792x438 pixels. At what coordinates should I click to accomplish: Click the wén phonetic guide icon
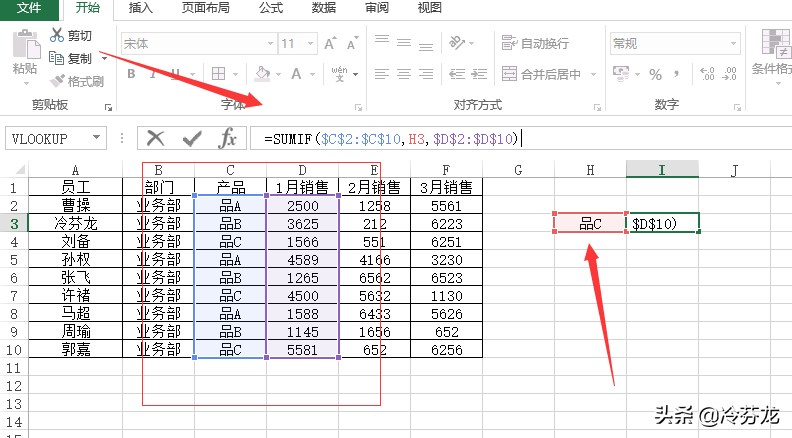tap(339, 74)
